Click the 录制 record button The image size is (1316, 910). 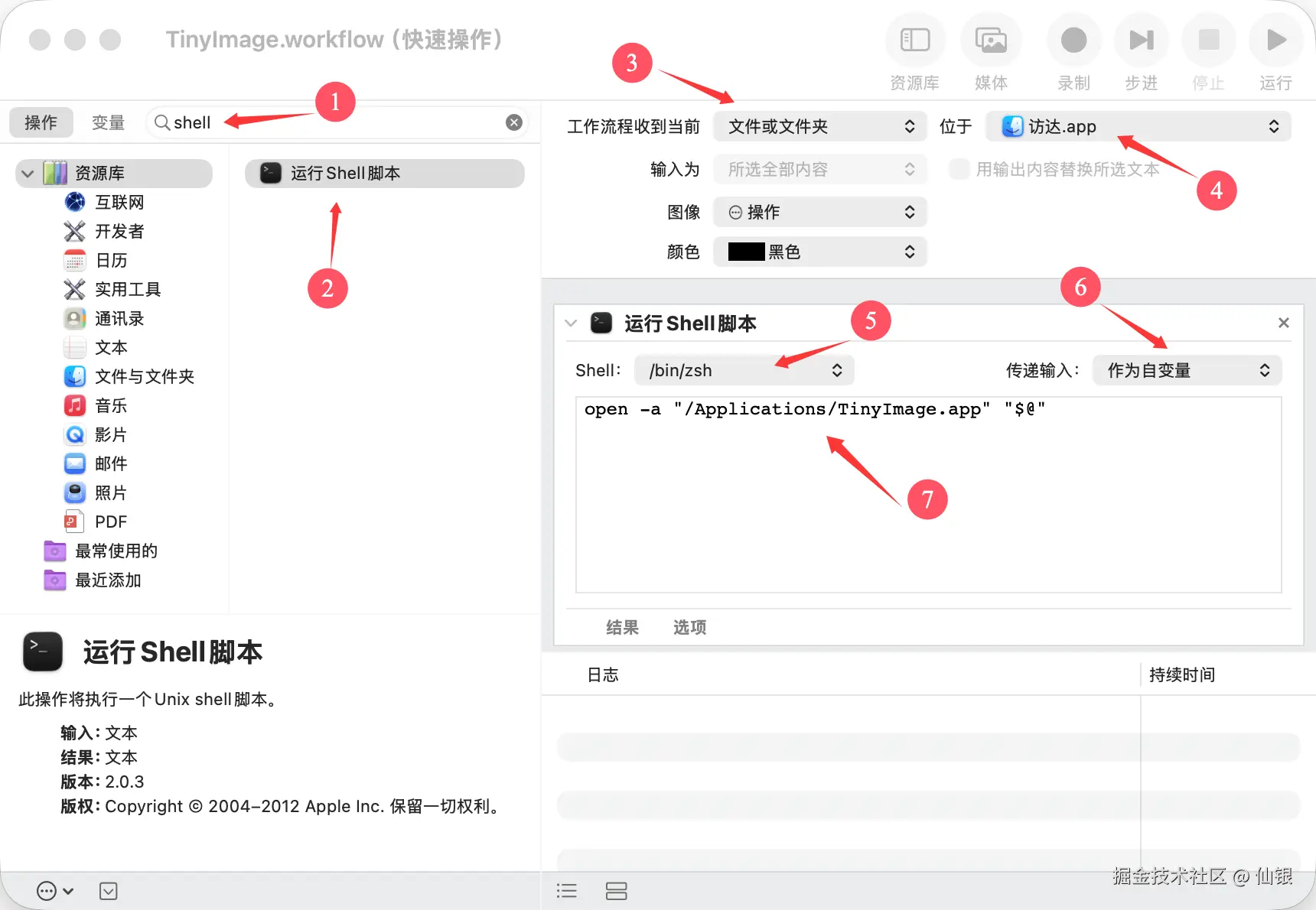[1073, 40]
